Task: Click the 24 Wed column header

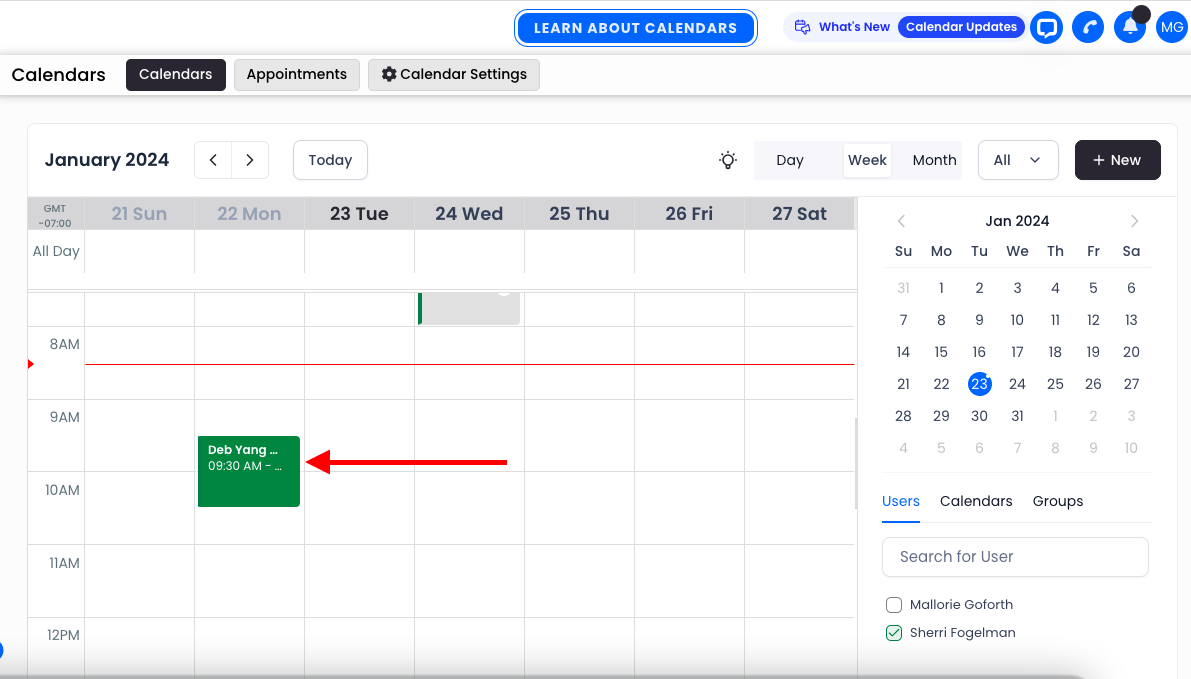Action: click(x=469, y=214)
